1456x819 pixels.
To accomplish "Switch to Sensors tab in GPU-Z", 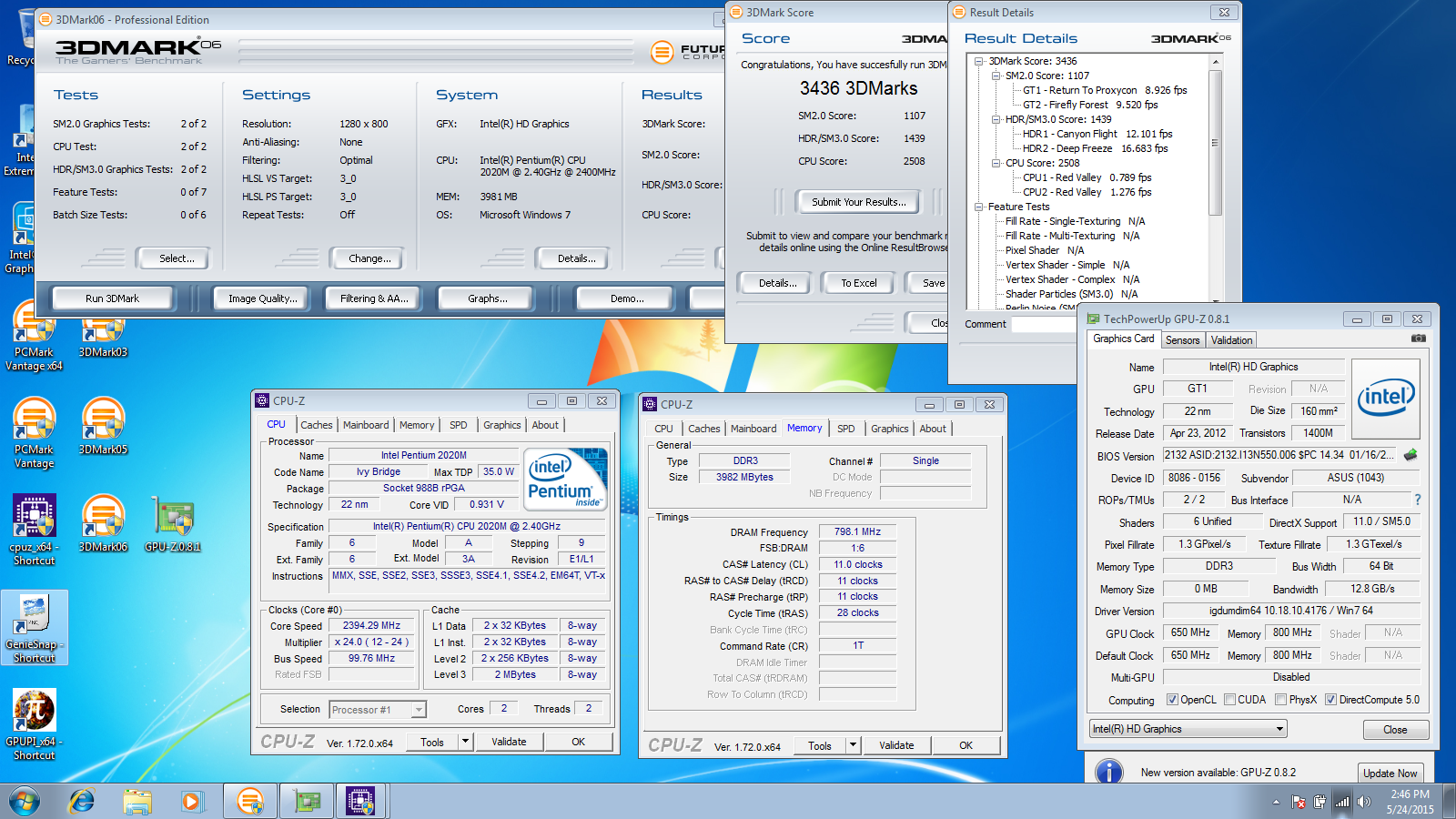I will 1183,340.
